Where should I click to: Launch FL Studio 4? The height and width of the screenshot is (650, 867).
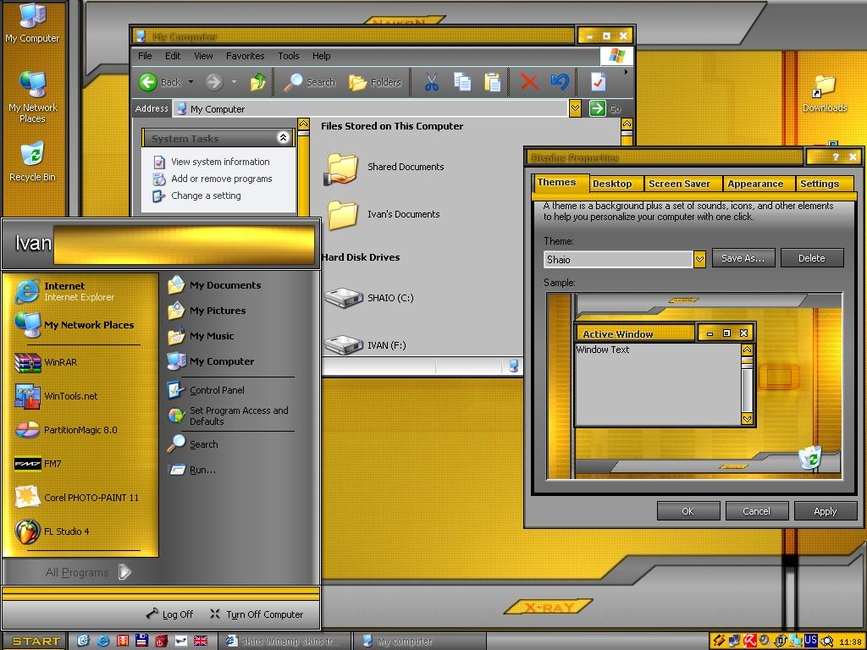[x=52, y=532]
